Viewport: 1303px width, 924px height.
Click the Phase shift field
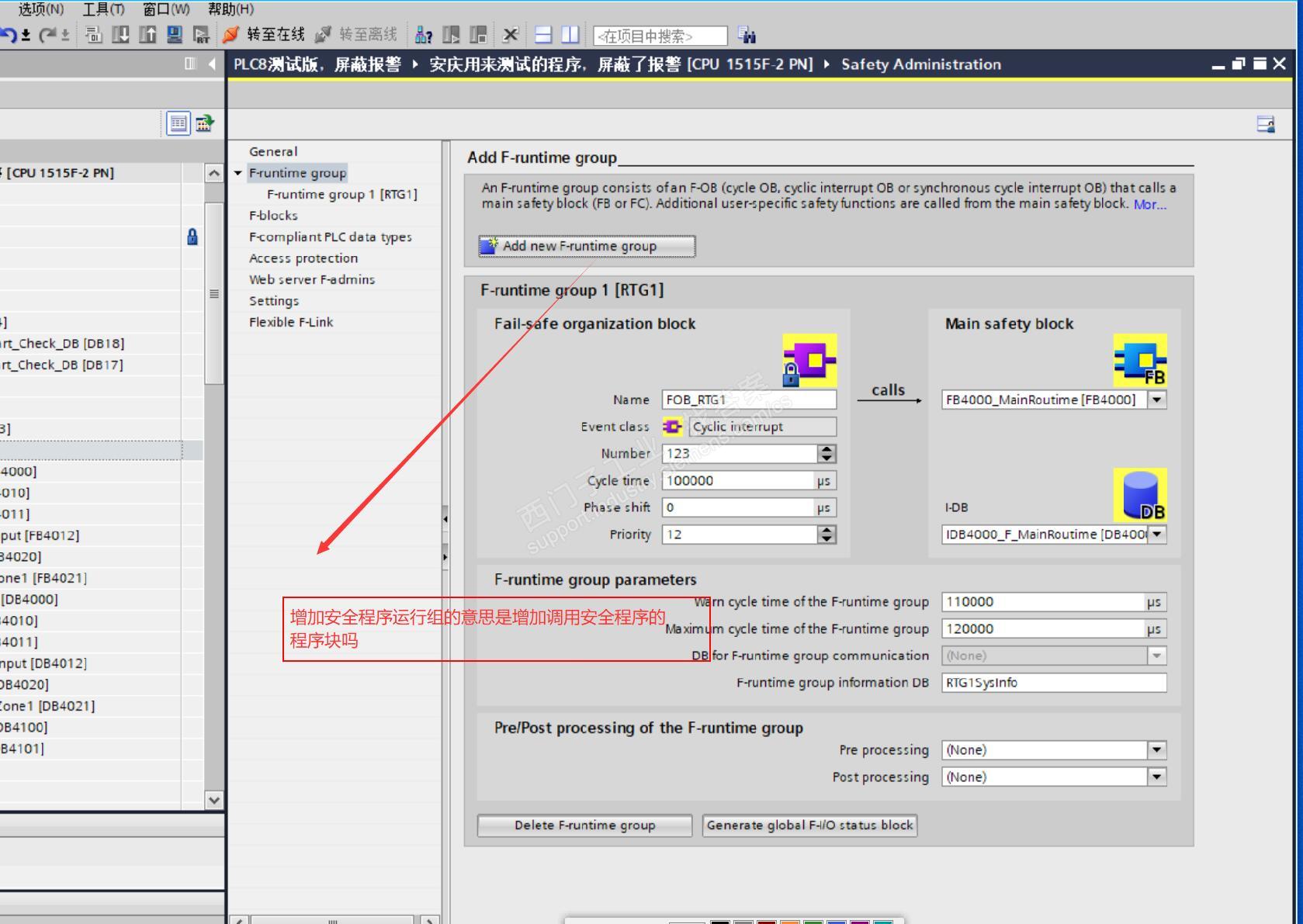pos(749,507)
